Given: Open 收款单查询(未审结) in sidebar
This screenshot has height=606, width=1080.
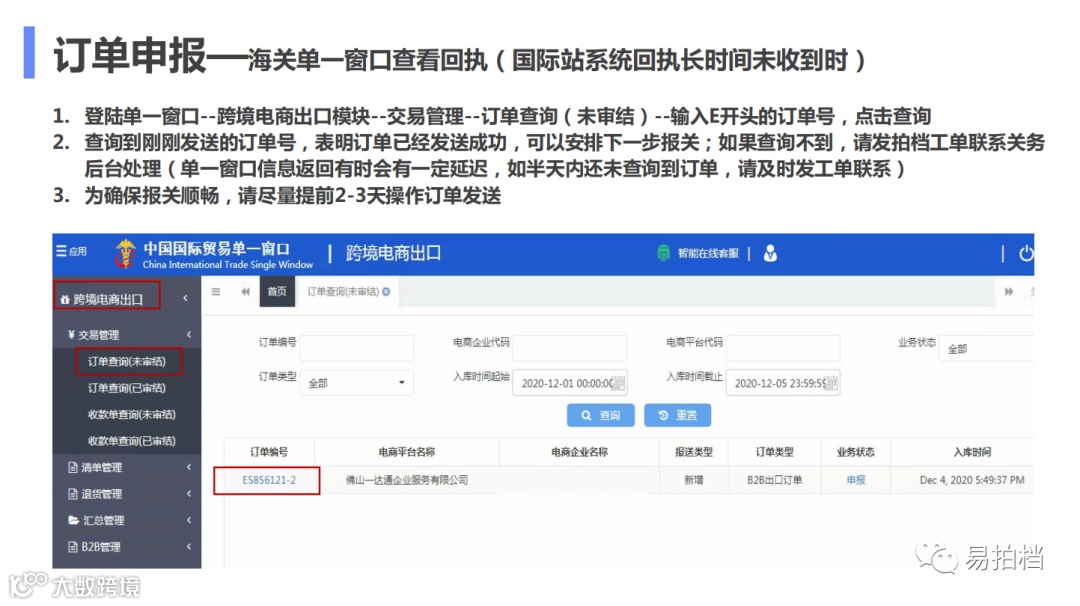Looking at the screenshot, I should tap(132, 415).
